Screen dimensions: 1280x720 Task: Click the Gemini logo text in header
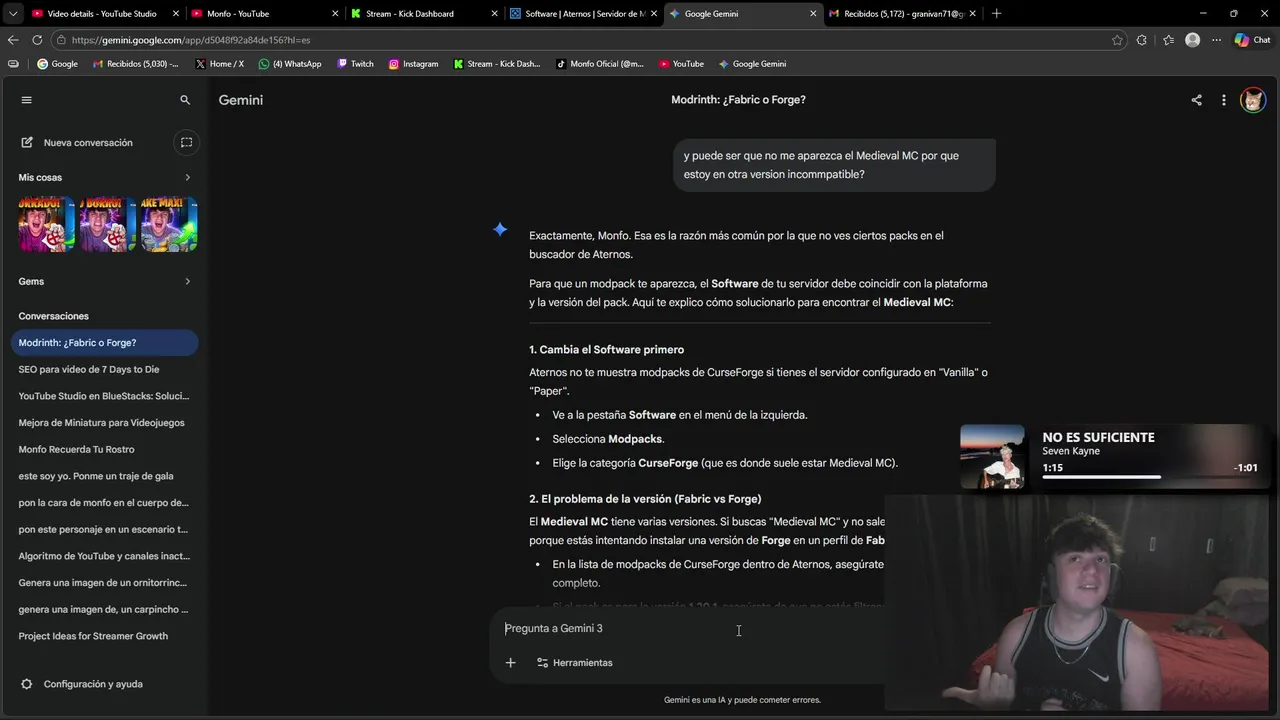(x=241, y=100)
